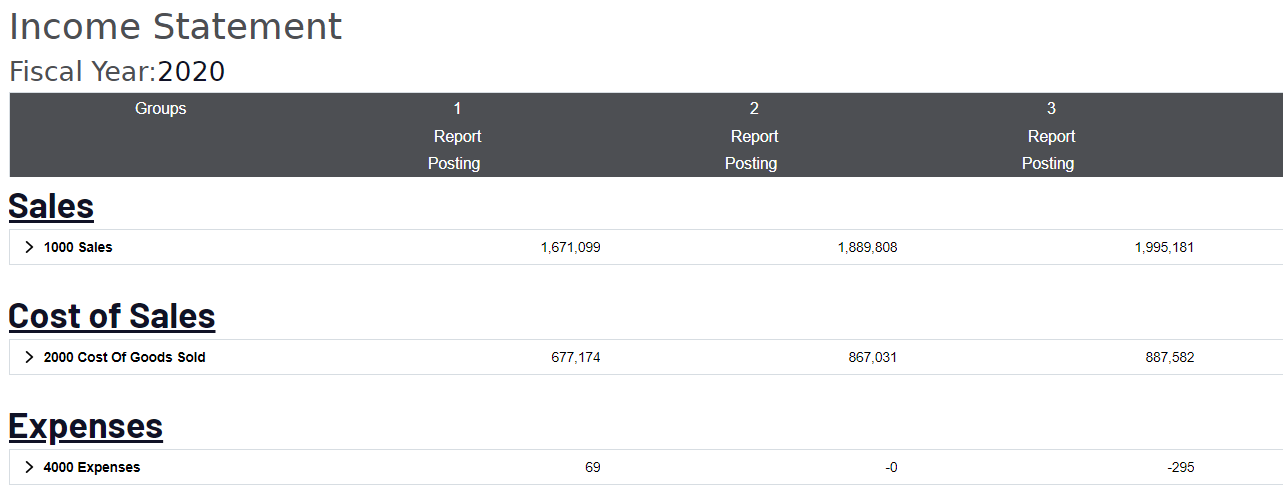
Task: Select the -295 expenses value
Action: (1181, 467)
